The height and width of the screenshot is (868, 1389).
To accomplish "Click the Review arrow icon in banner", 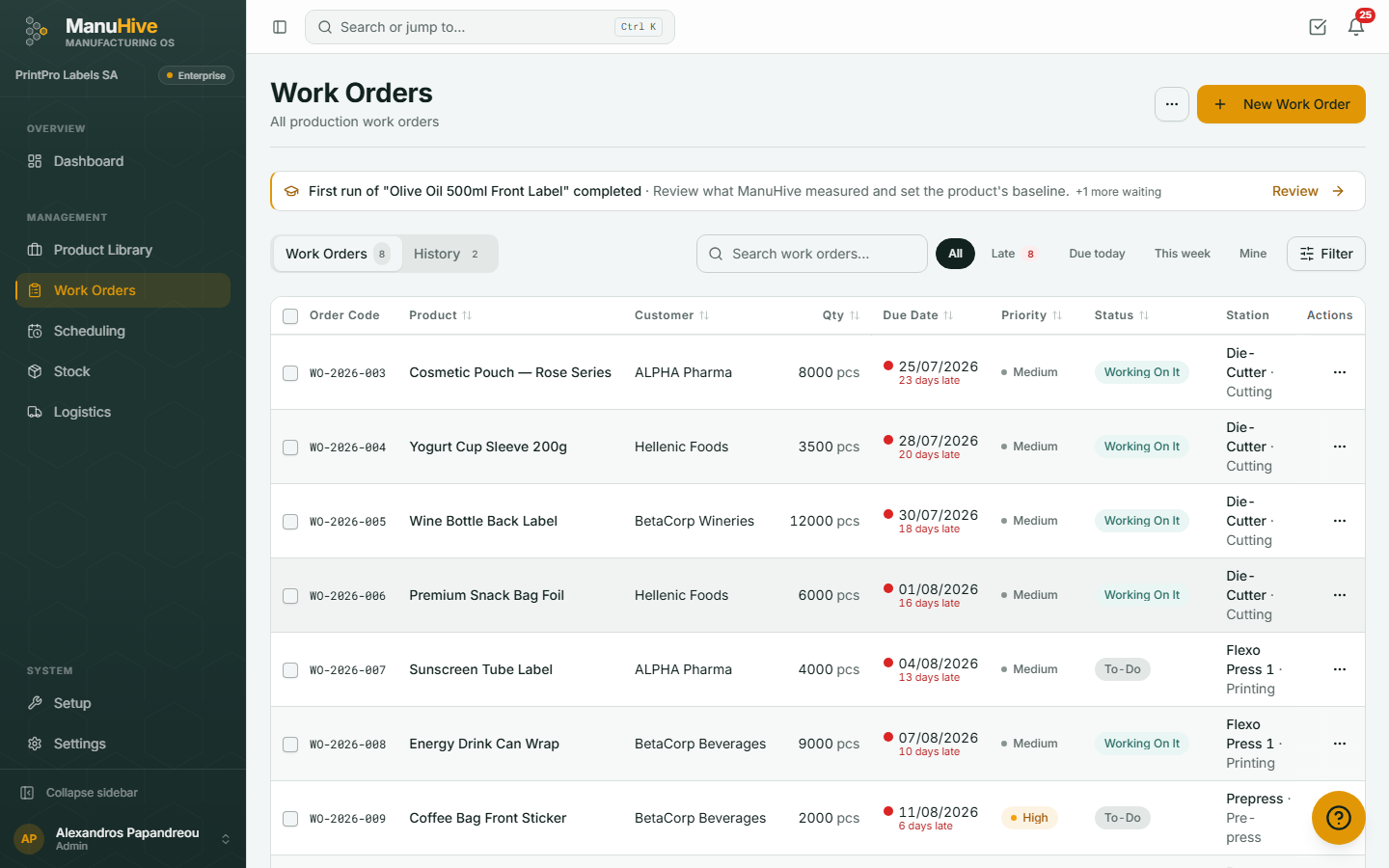I will [1338, 191].
